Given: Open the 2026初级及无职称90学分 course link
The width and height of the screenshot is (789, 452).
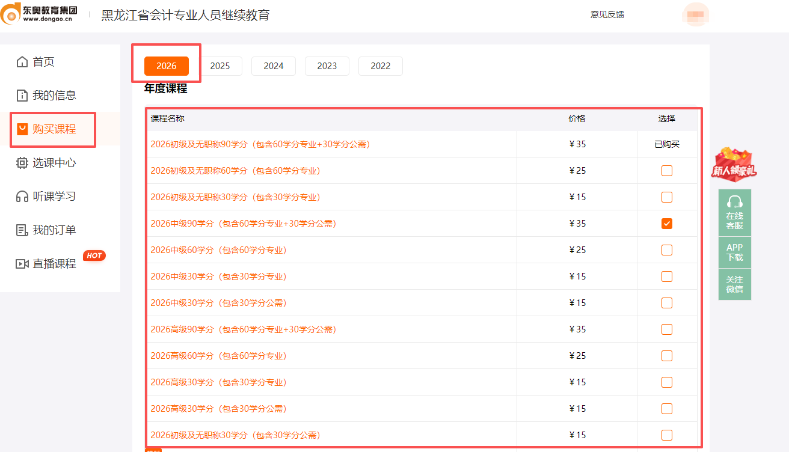Looking at the screenshot, I should click(260, 144).
